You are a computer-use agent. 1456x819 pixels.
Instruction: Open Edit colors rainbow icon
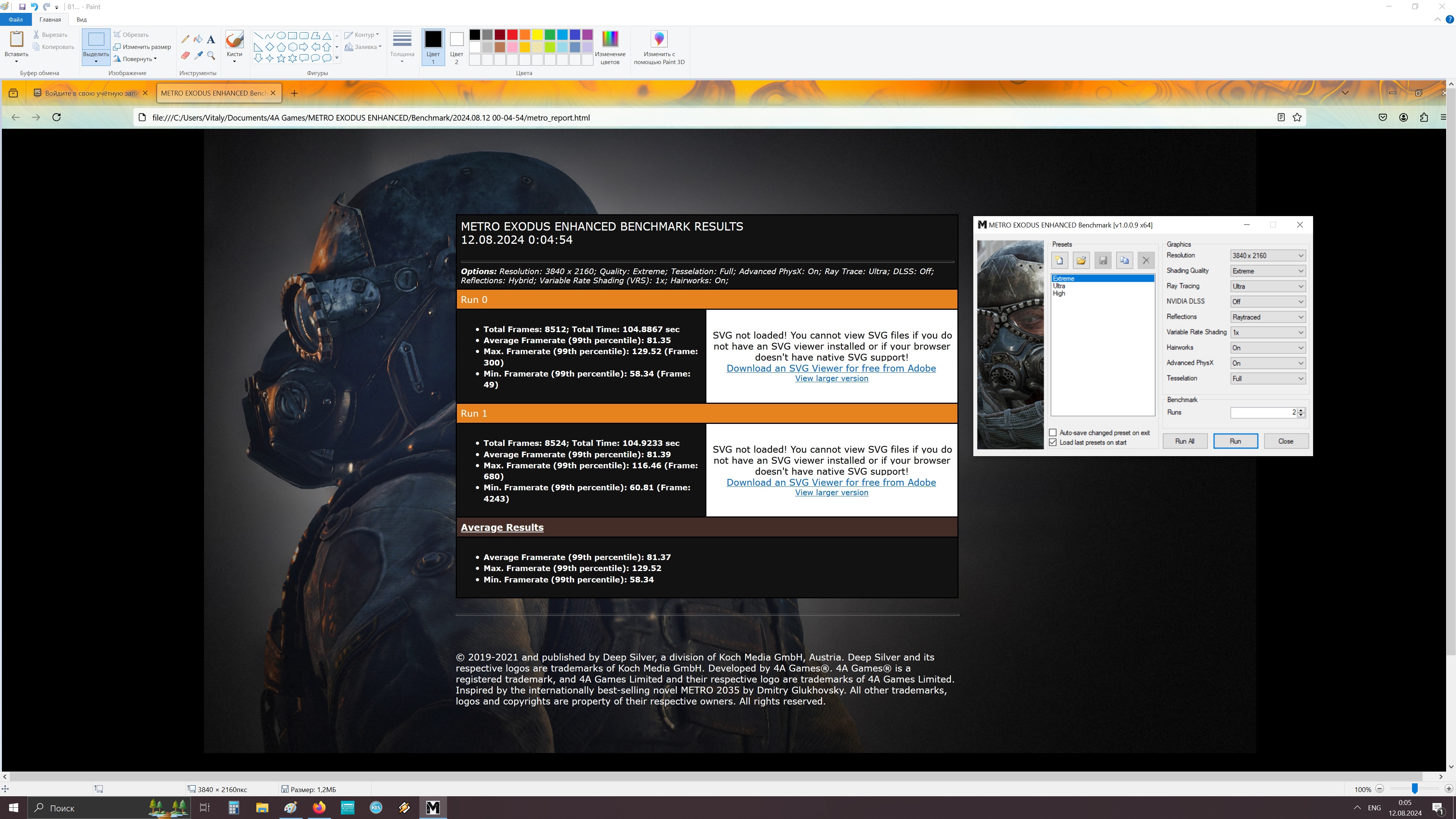click(609, 39)
